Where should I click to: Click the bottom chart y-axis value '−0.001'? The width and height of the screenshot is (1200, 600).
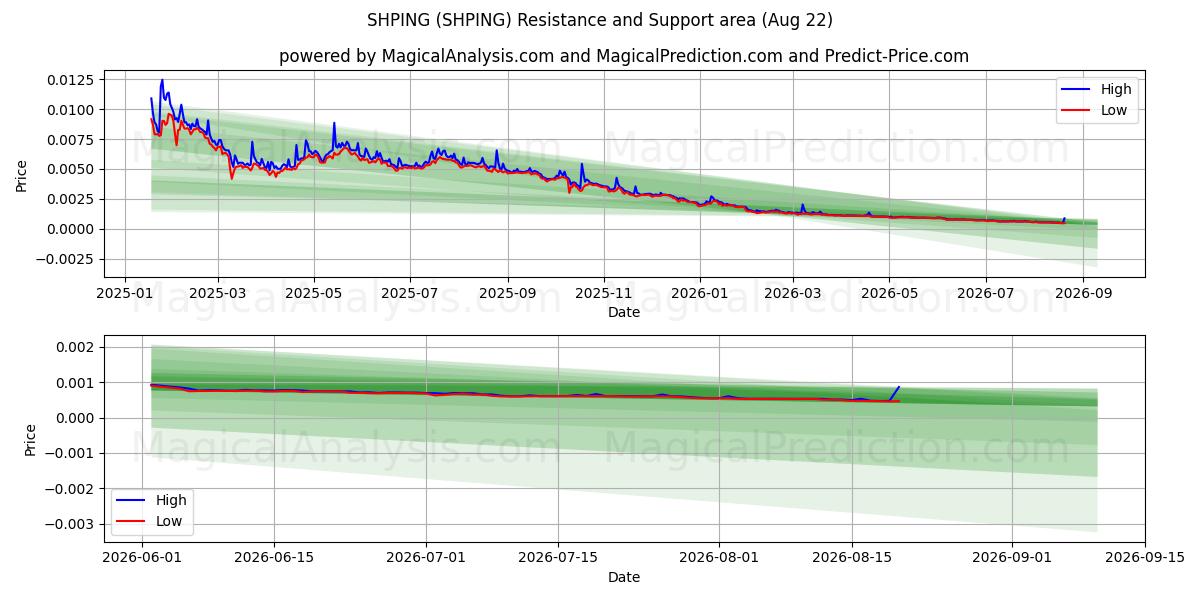(70, 454)
